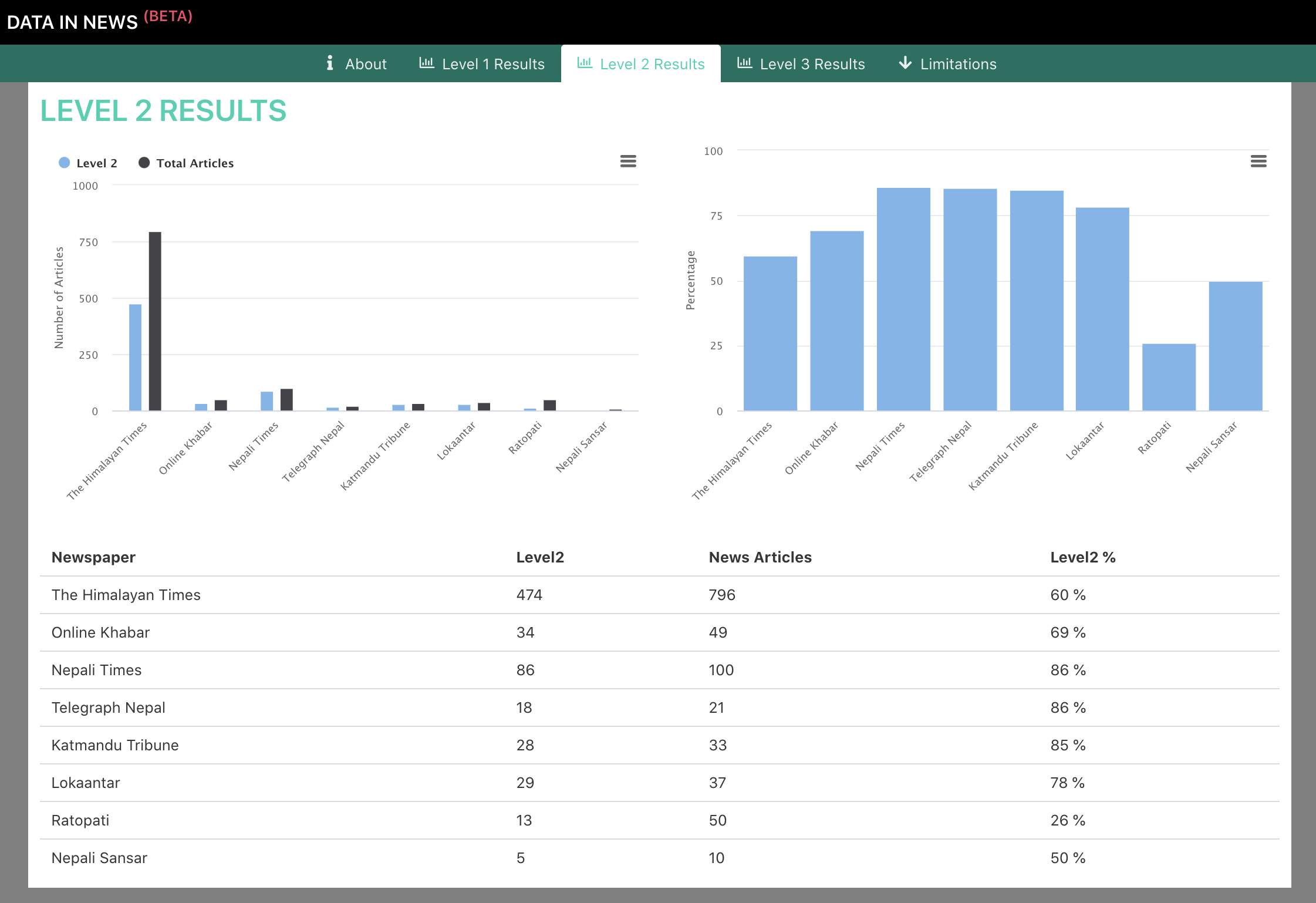Click the LEVEL 2 RESULTS heading
1316x903 pixels.
(x=163, y=111)
